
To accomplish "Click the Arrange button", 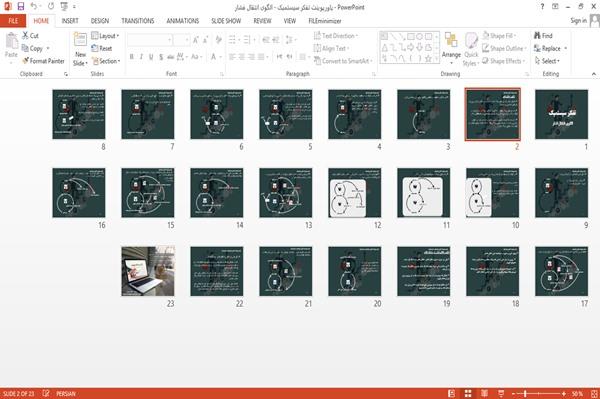I will [x=451, y=47].
